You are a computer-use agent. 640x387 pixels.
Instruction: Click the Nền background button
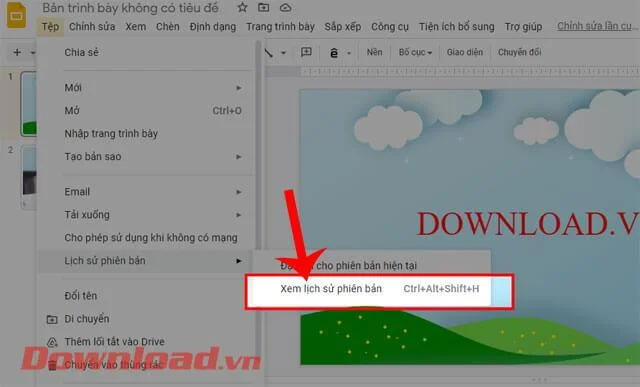[374, 52]
